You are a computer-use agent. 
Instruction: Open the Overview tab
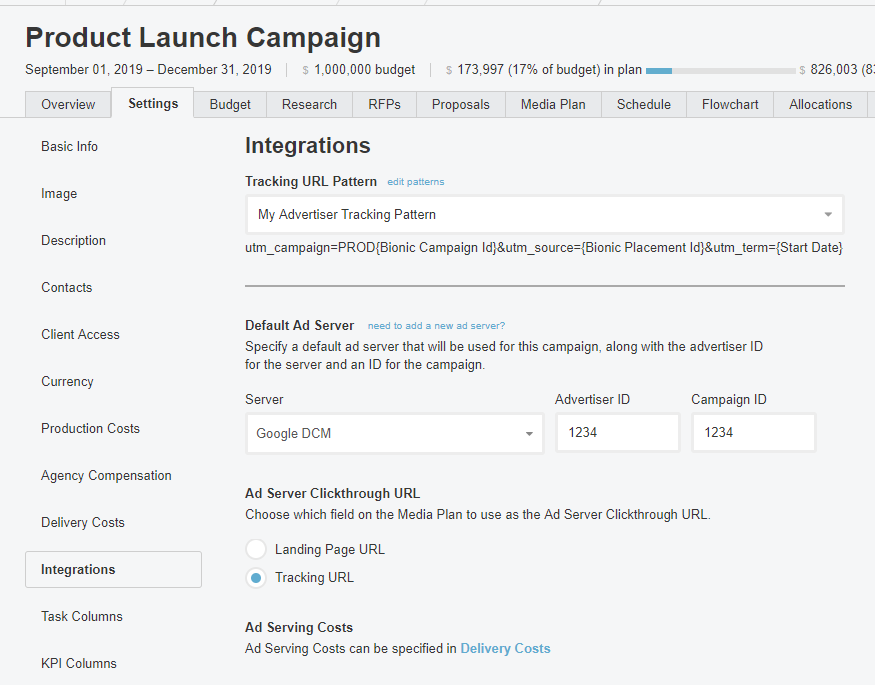(68, 104)
